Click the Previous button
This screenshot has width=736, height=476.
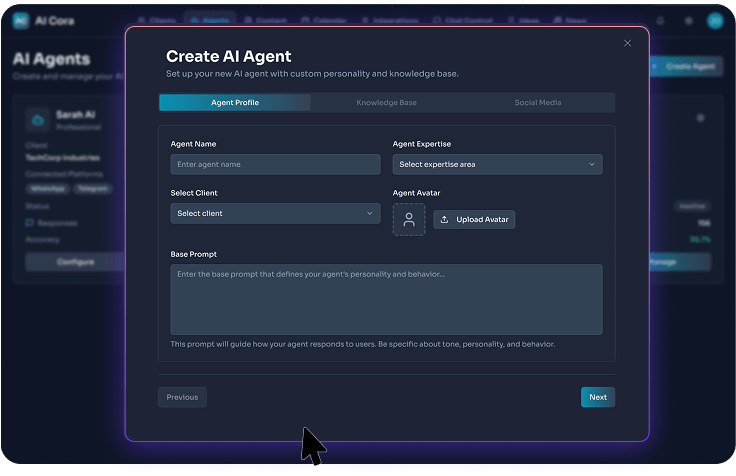(182, 397)
